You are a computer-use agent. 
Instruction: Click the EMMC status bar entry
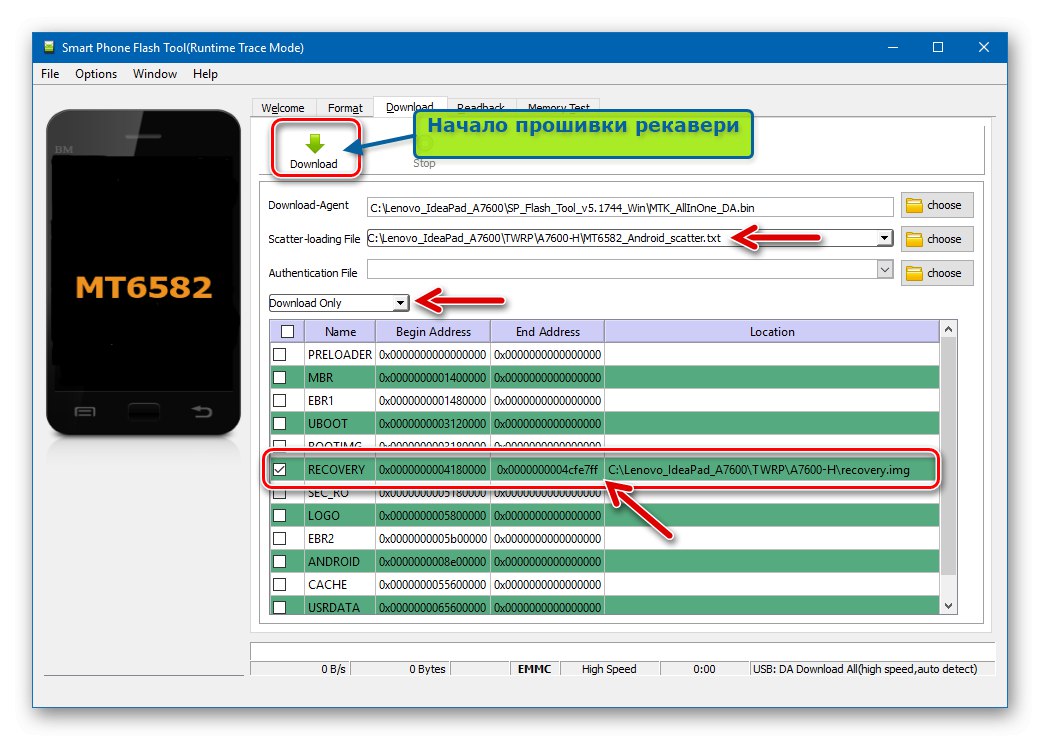(x=535, y=669)
